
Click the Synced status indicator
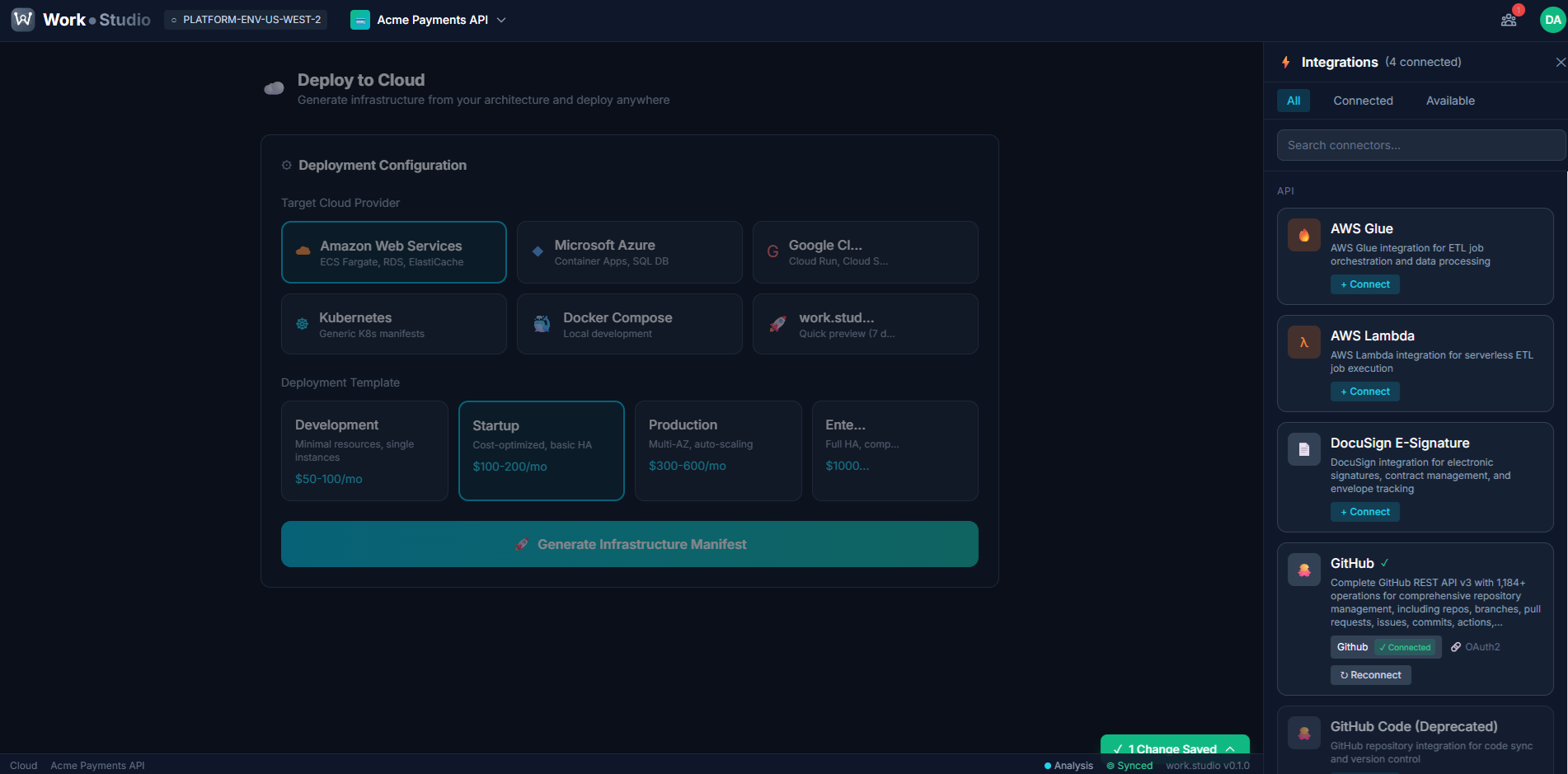1129,766
